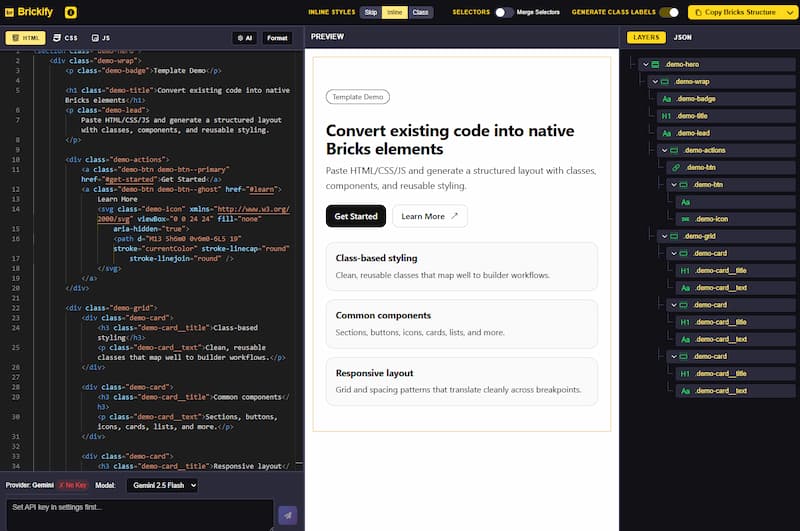Click the No Key status badge
The width and height of the screenshot is (800, 531).
pos(72,485)
